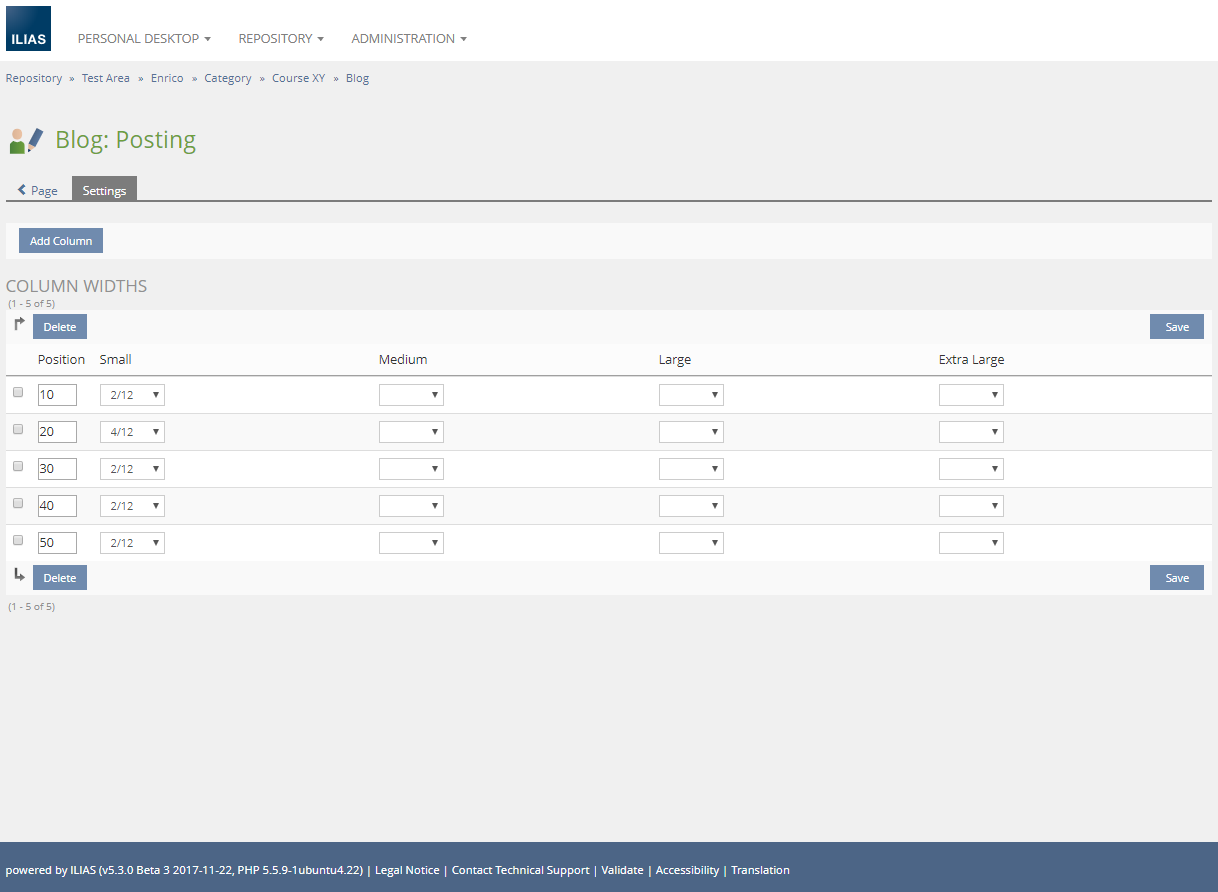This screenshot has width=1218, height=892.
Task: Click the bottom Delete button
Action: pos(60,578)
